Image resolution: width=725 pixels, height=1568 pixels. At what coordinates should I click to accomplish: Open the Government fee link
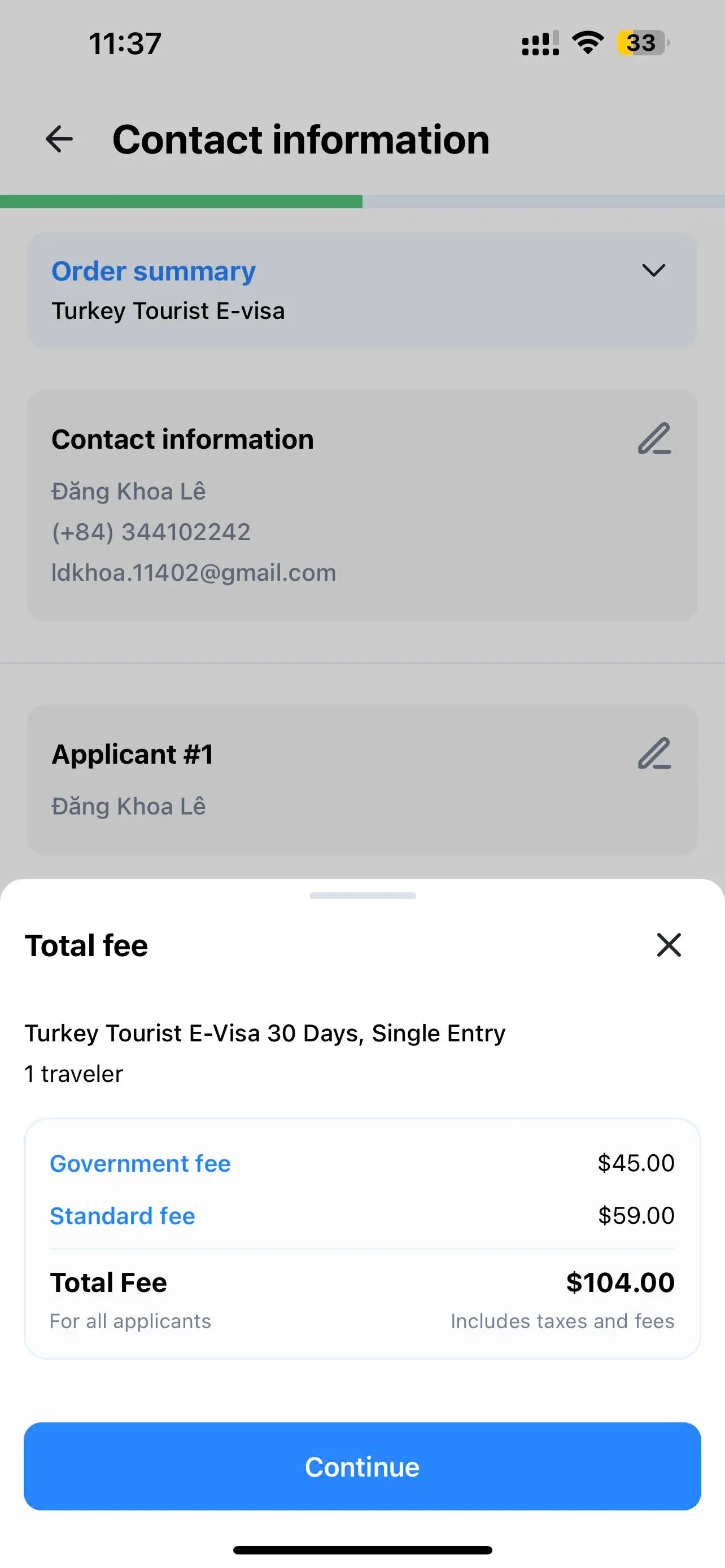tap(140, 1163)
